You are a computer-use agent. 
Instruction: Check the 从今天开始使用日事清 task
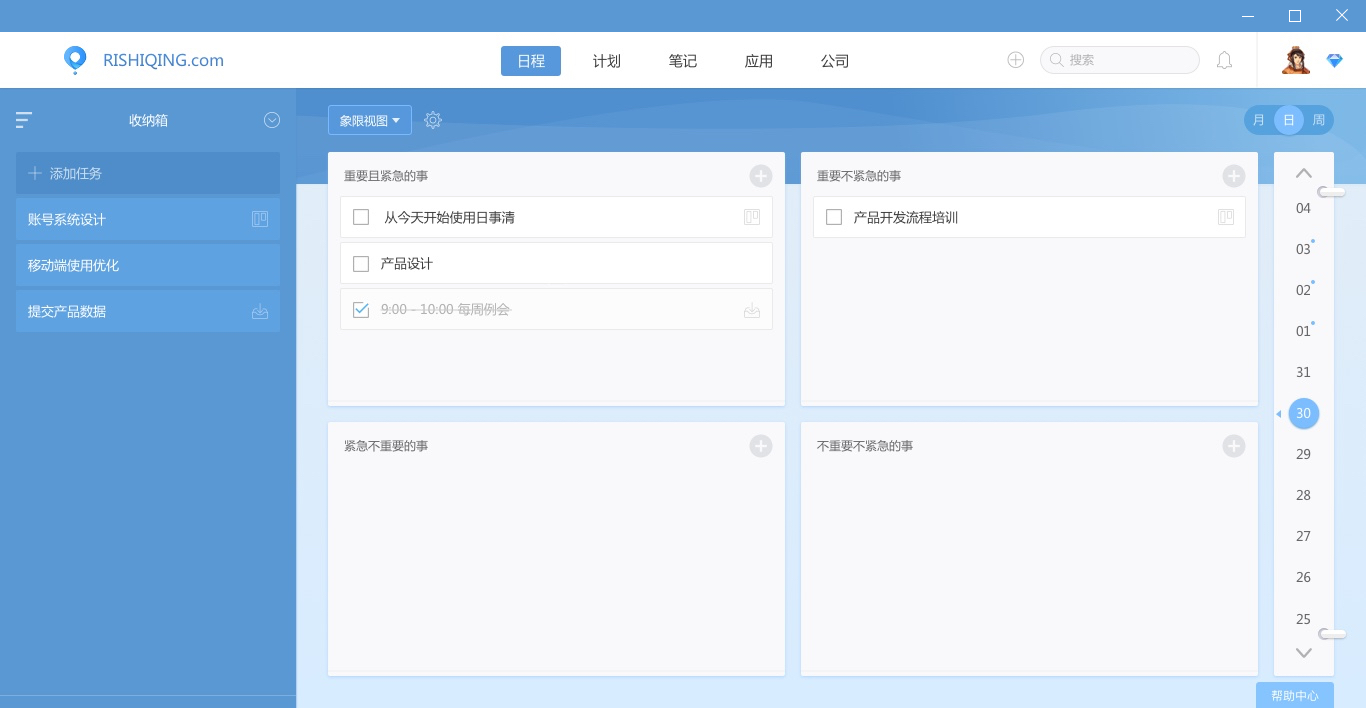tap(361, 217)
